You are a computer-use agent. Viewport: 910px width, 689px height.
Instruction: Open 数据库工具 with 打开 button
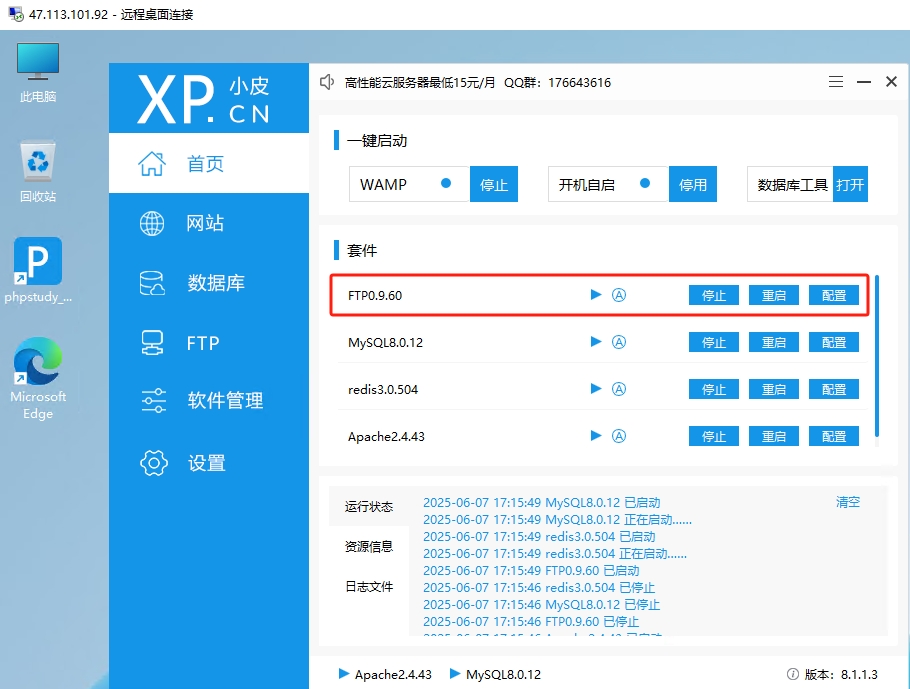click(850, 185)
